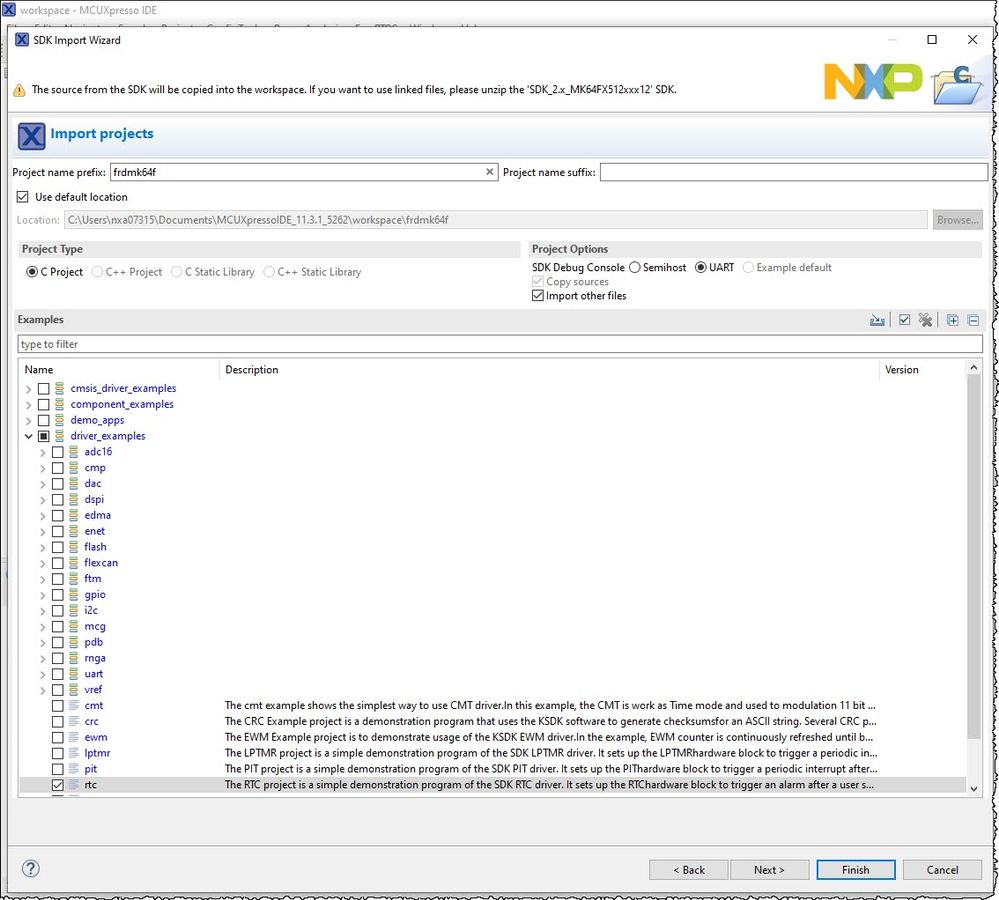Viewport: 999px width, 900px height.
Task: Click the import from file toolbar icon
Action: (877, 320)
